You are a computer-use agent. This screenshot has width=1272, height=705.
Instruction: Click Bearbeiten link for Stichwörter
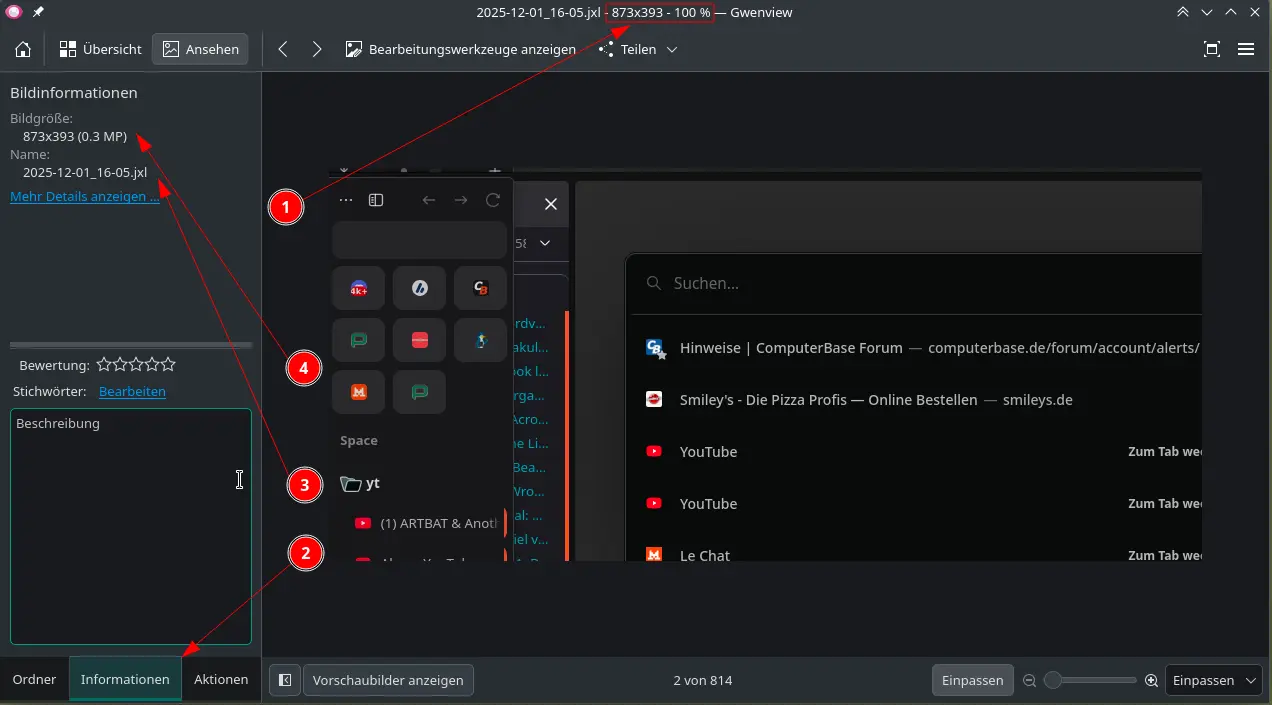[x=132, y=392]
